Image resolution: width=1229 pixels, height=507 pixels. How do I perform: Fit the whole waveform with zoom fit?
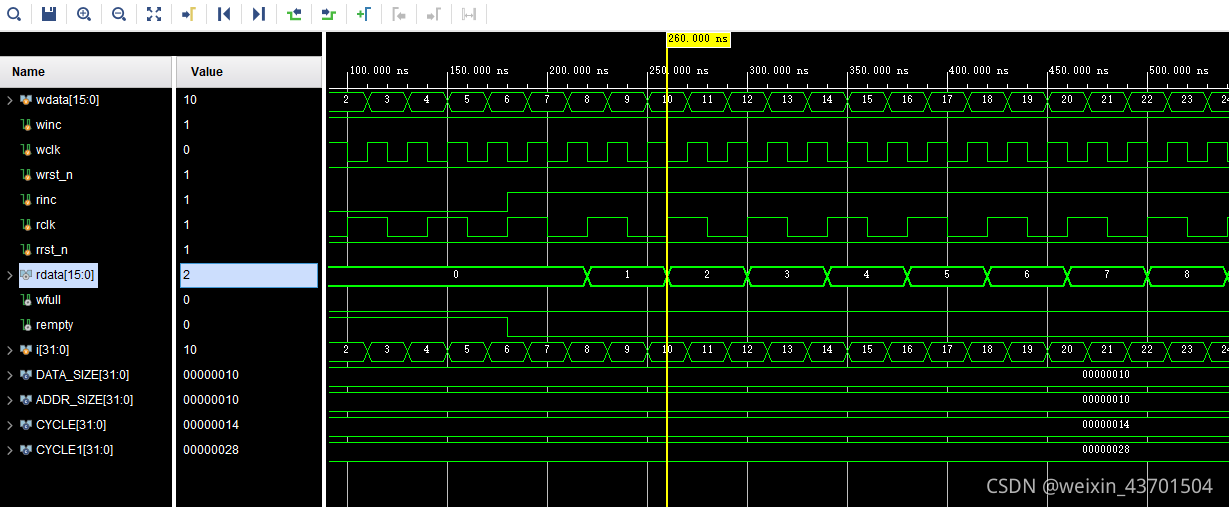point(154,14)
